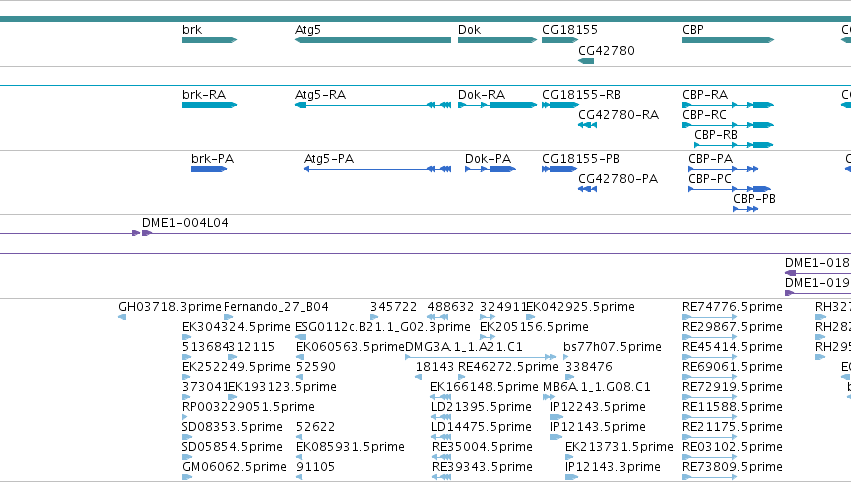The height and width of the screenshot is (482, 851).
Task: Click the SD08353.5prime EST label
Action: pos(232,427)
